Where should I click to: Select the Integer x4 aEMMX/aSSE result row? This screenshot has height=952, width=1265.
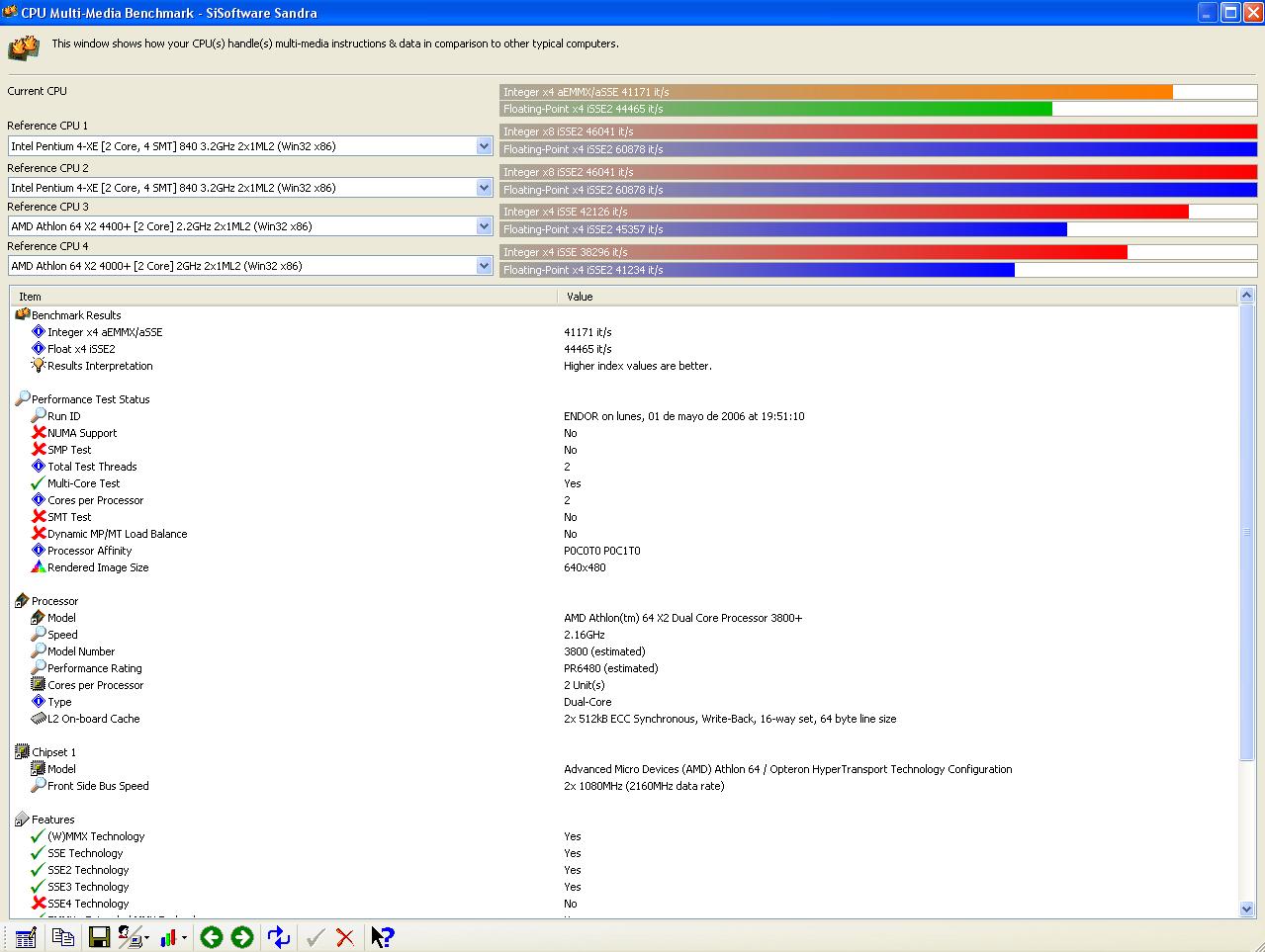tap(623, 332)
